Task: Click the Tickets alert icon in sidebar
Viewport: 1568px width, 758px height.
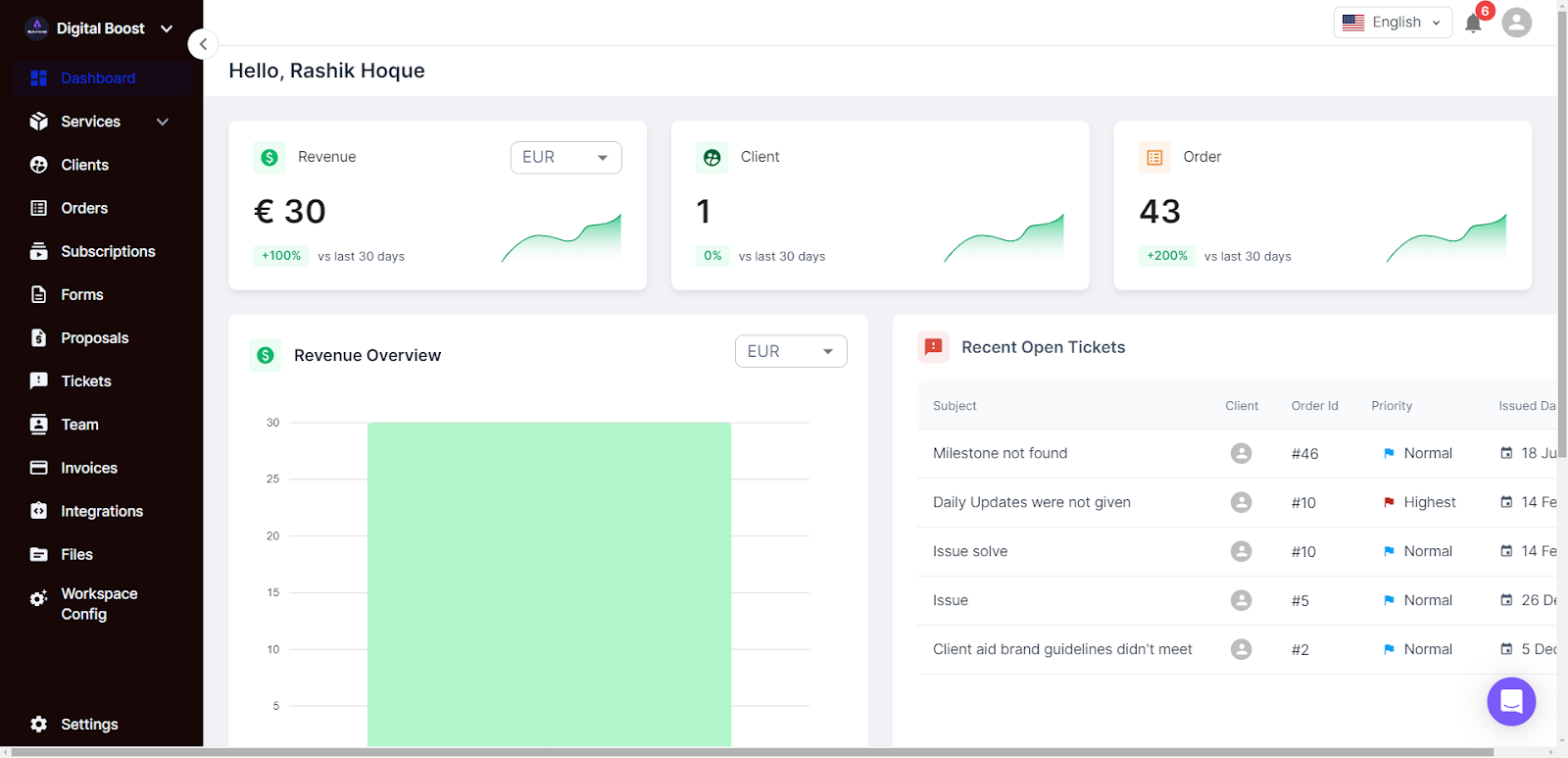Action: [x=39, y=380]
